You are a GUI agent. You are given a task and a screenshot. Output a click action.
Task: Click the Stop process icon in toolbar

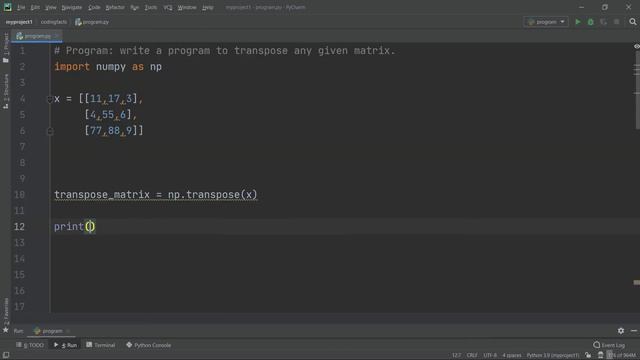coord(617,22)
